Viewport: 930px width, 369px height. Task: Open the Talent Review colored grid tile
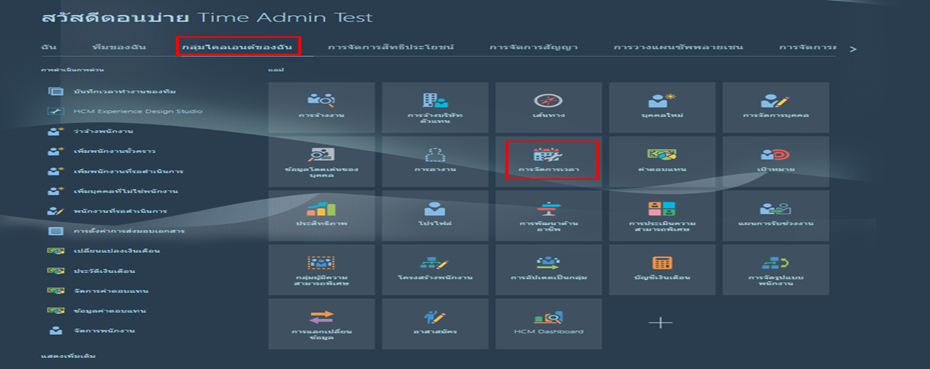pyautogui.click(x=662, y=215)
